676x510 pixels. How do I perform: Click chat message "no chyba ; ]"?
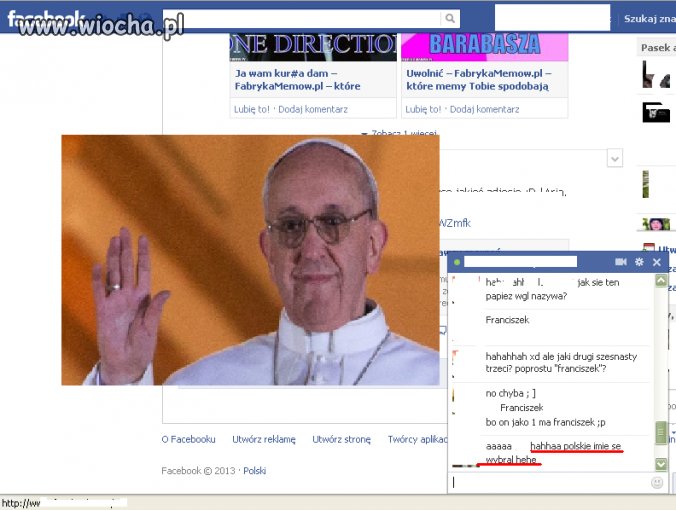coord(510,393)
